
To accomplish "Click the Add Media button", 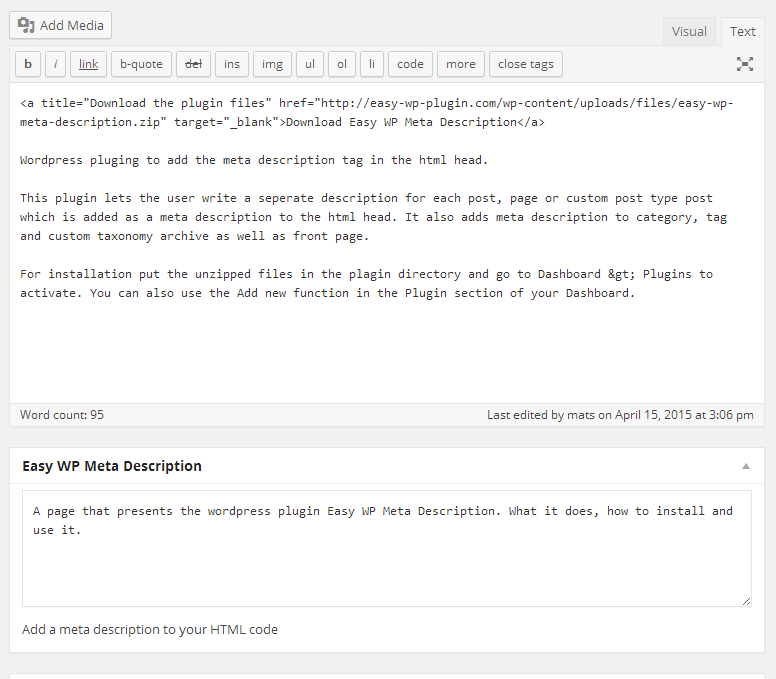I will tap(60, 25).
